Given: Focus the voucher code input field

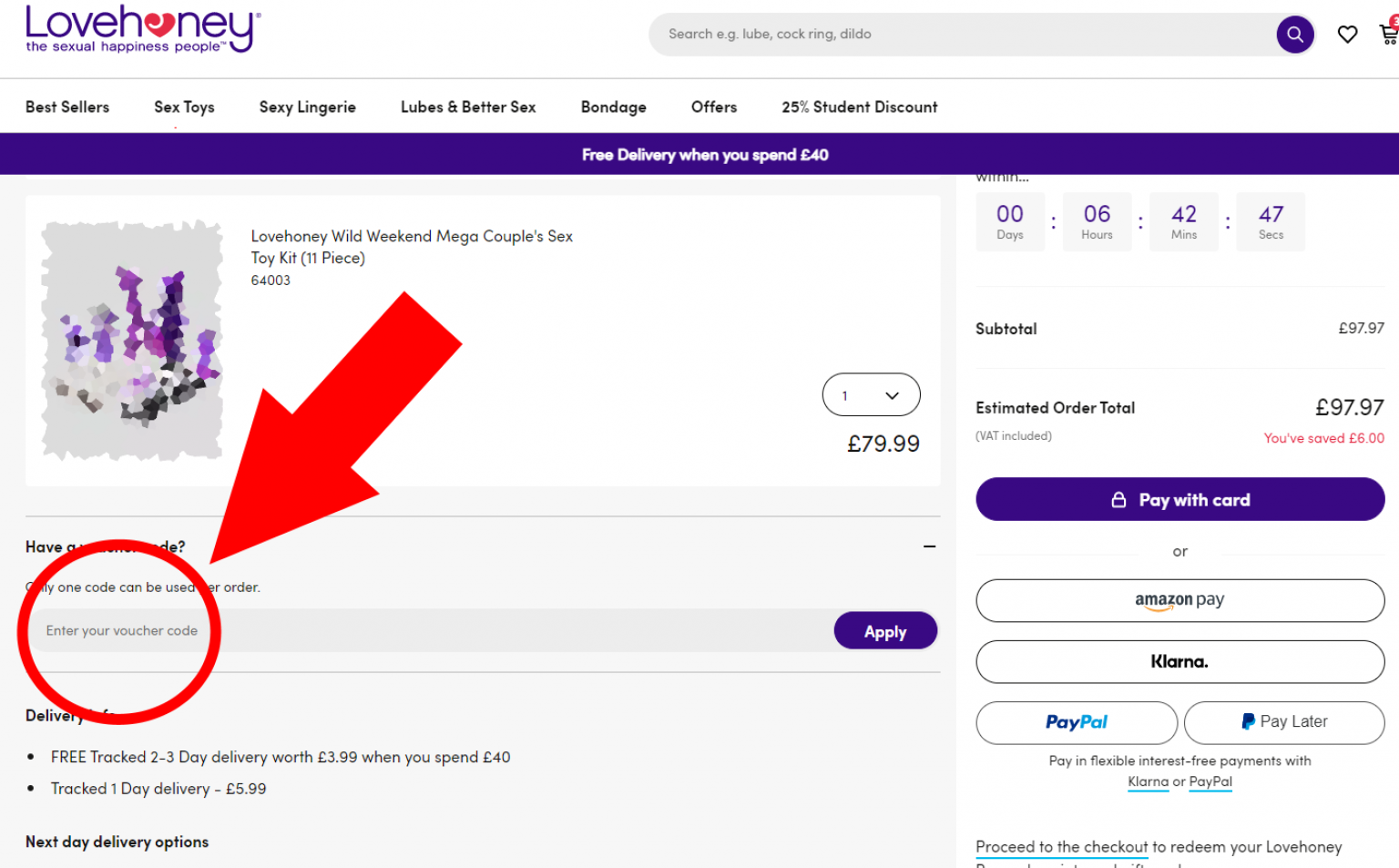Looking at the screenshot, I should coord(428,631).
